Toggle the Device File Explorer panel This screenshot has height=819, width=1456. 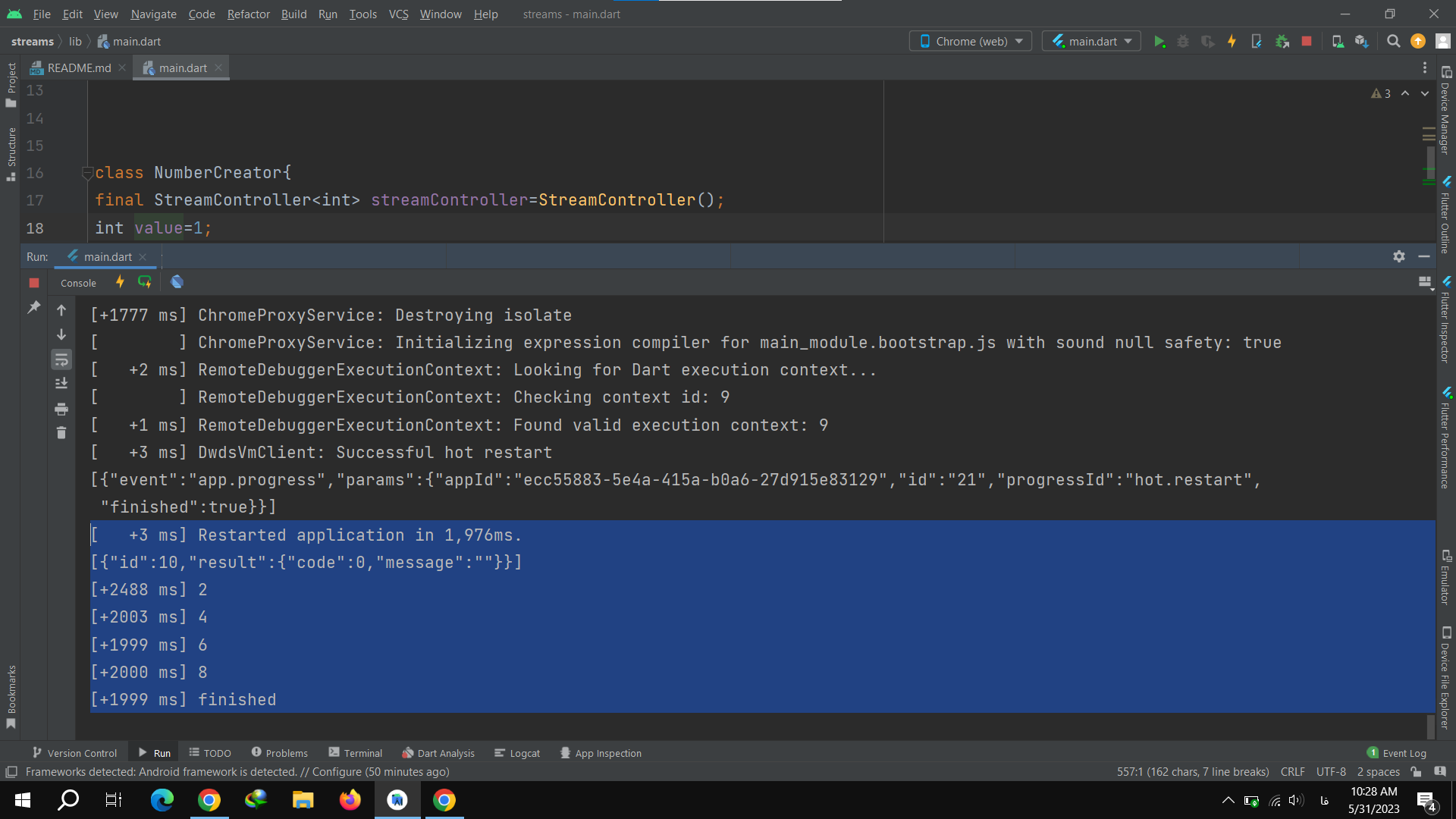coord(1445,677)
